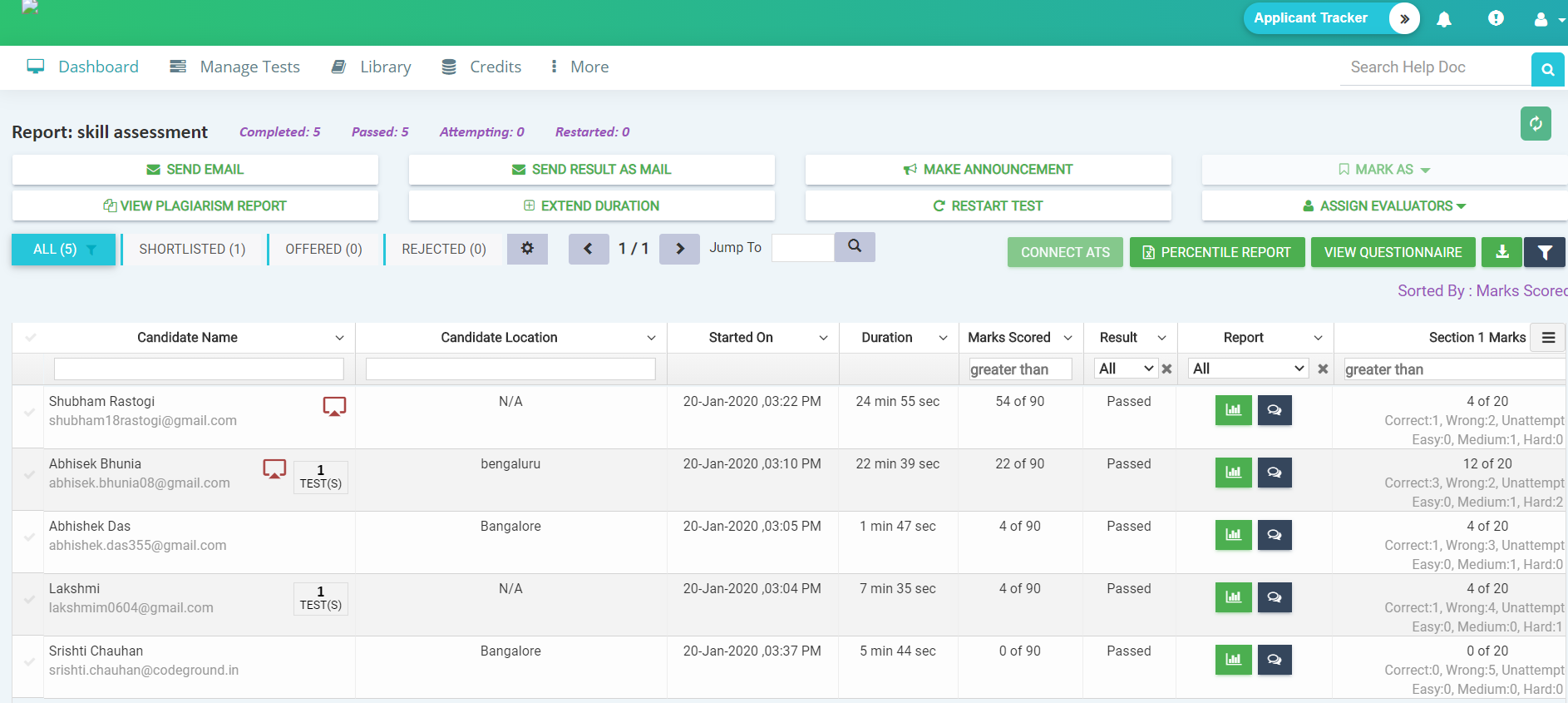The width and height of the screenshot is (1568, 703).
Task: Click Shubham Rastogi's red proctoring screen icon
Action: (x=334, y=407)
